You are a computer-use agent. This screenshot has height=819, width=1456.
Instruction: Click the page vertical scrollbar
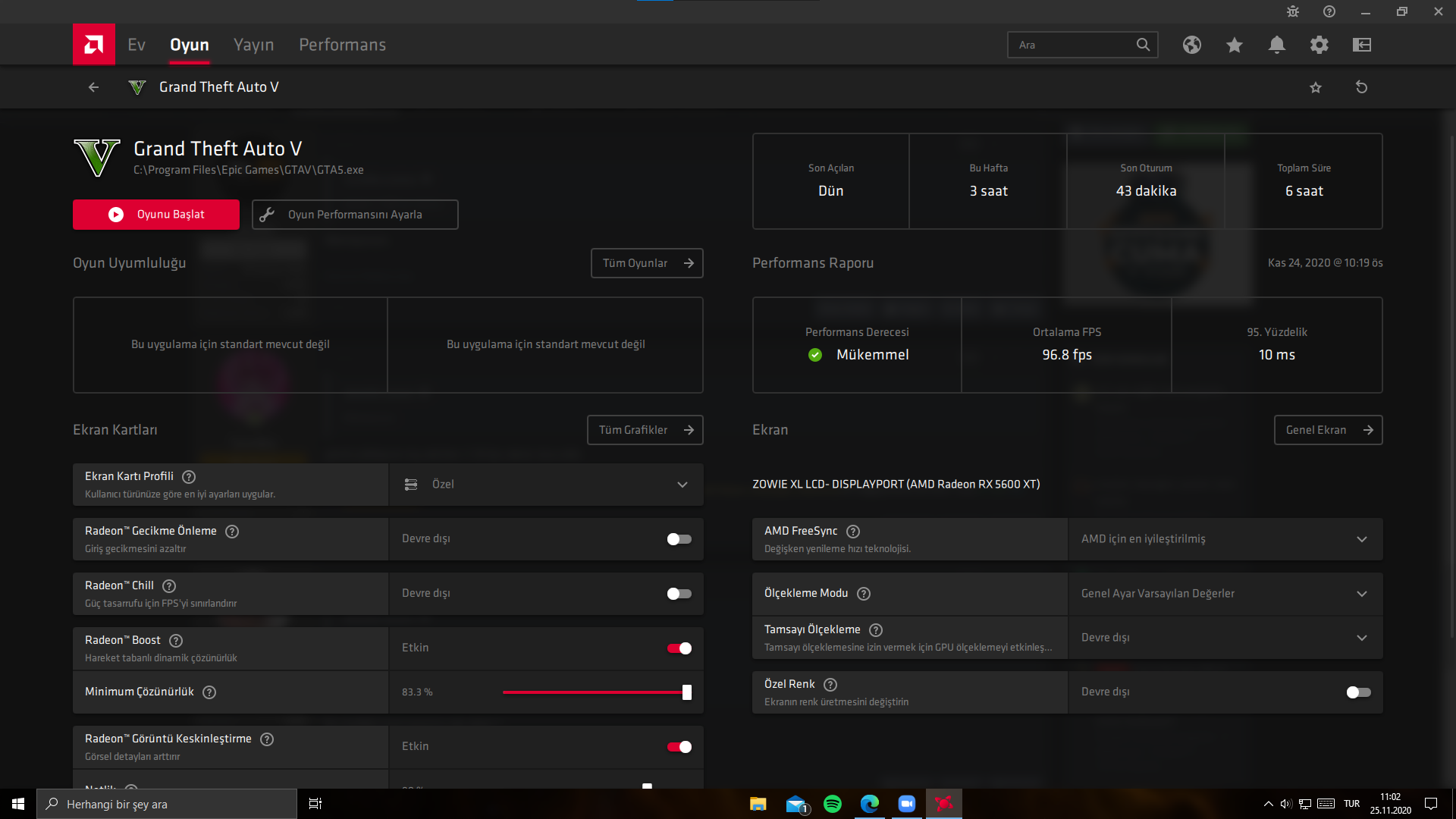pyautogui.click(x=1451, y=387)
